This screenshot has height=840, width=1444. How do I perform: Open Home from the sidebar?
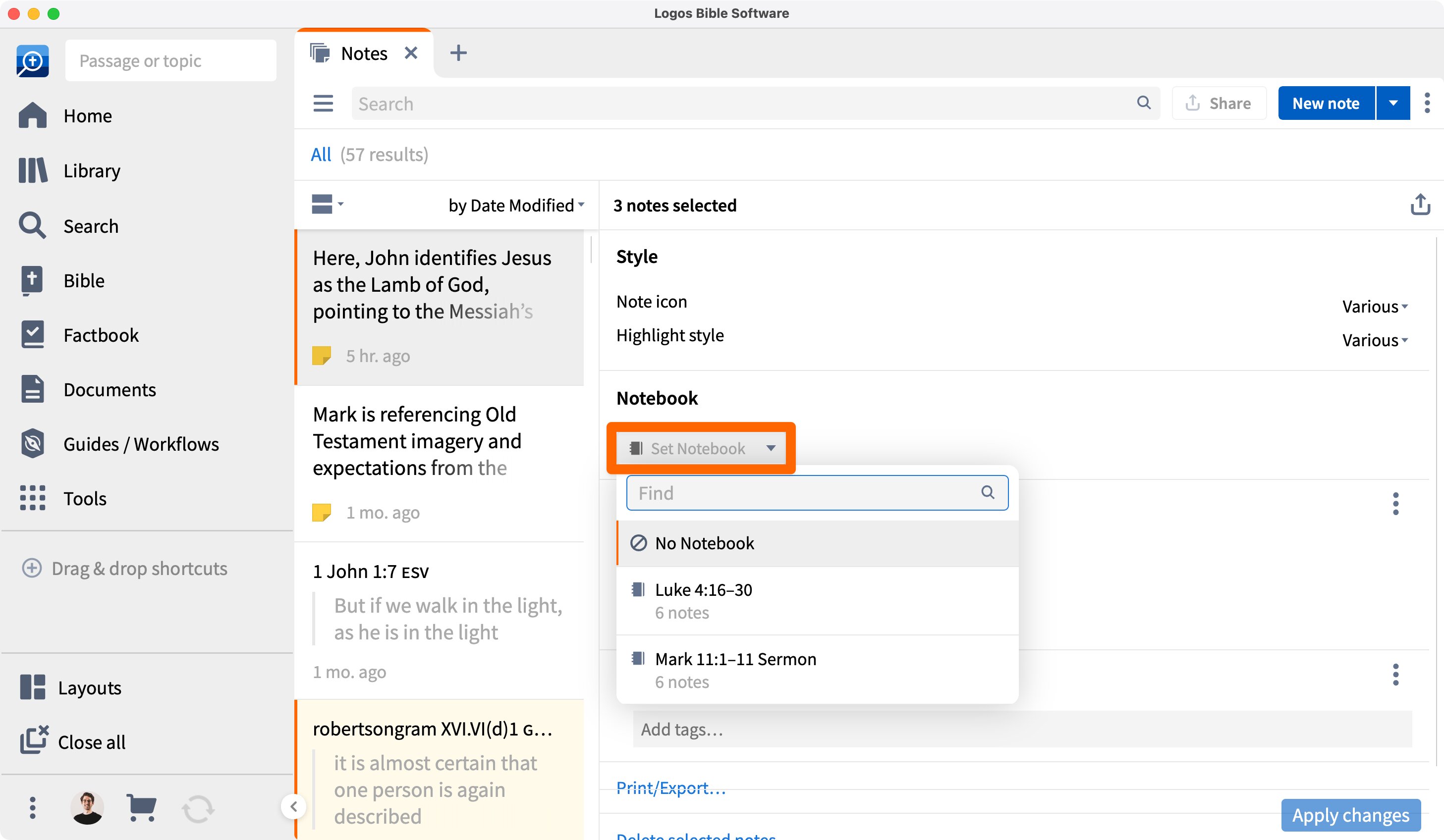[x=65, y=116]
